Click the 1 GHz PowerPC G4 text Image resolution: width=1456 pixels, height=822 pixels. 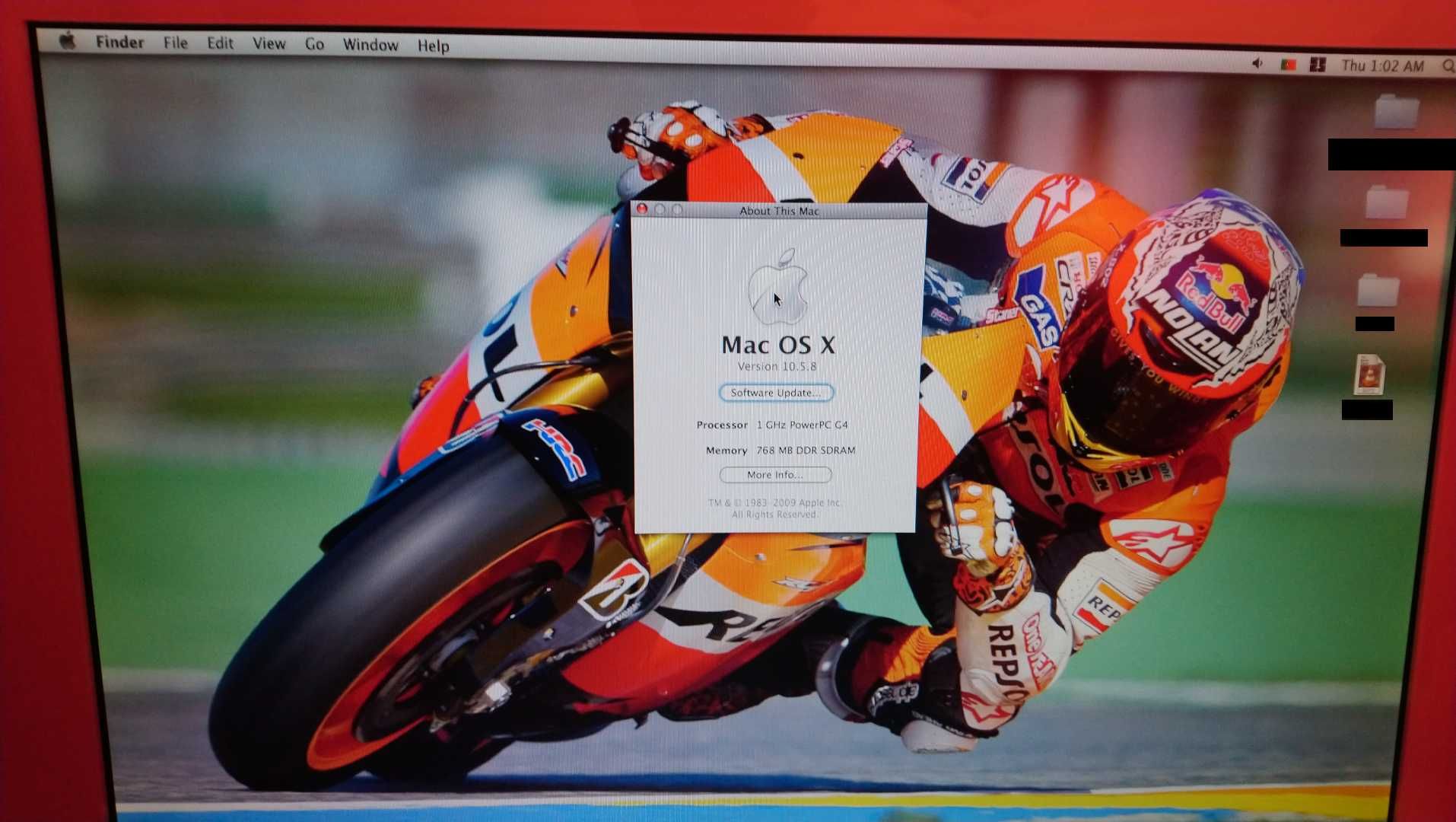(x=802, y=425)
